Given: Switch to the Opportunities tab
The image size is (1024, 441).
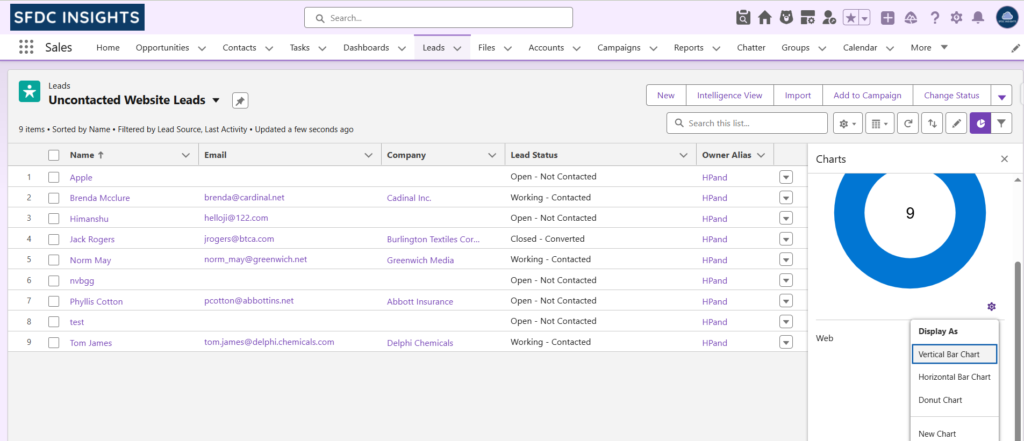Looking at the screenshot, I should (x=162, y=47).
